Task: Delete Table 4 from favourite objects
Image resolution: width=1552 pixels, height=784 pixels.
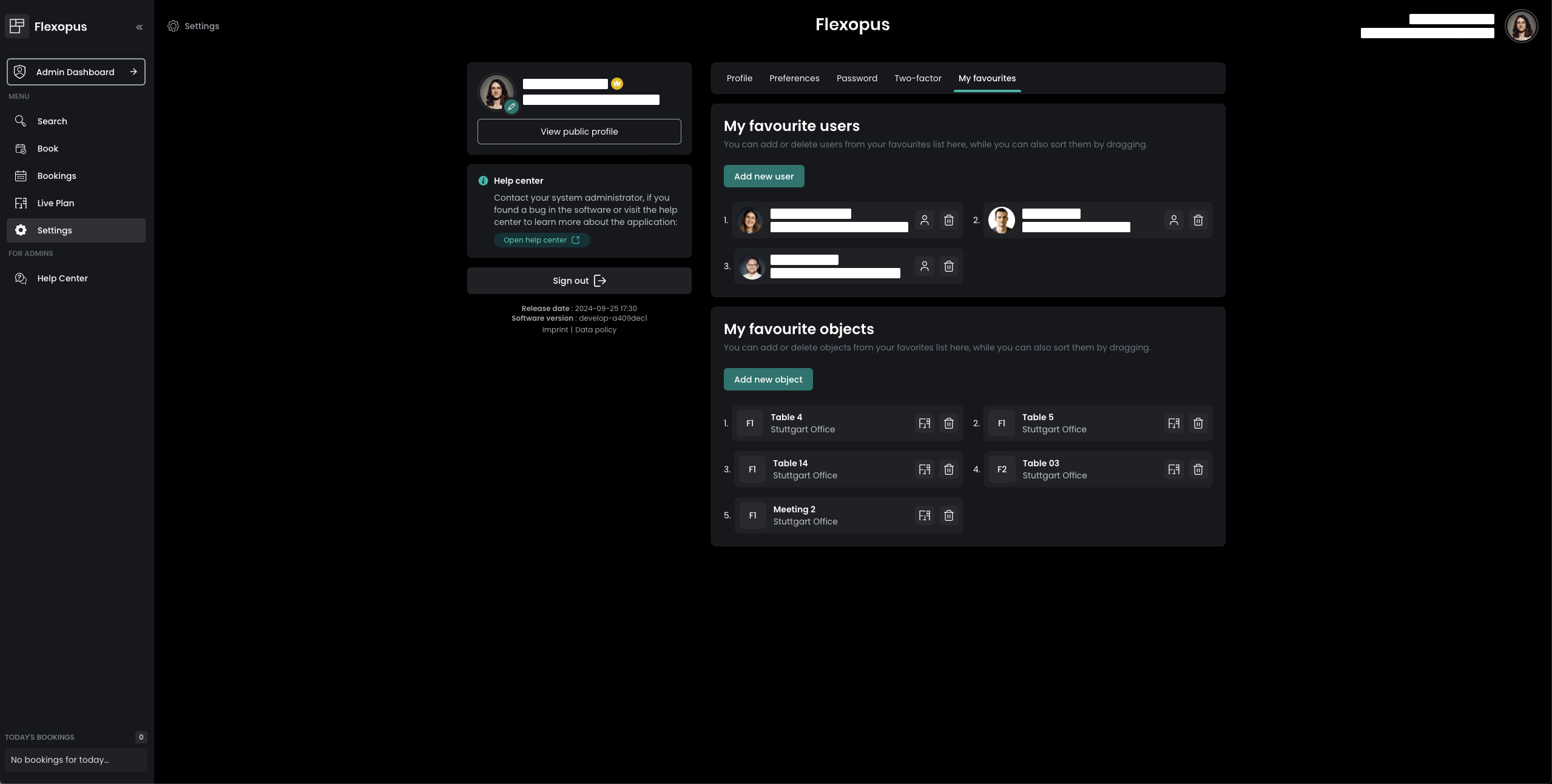Action: (949, 423)
